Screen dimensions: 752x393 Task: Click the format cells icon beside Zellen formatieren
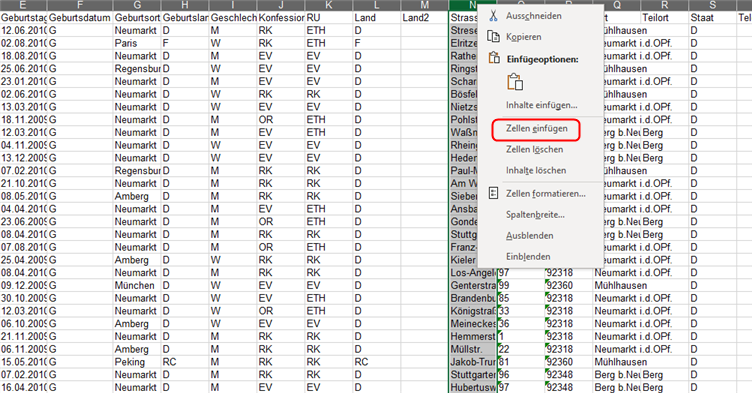(493, 193)
